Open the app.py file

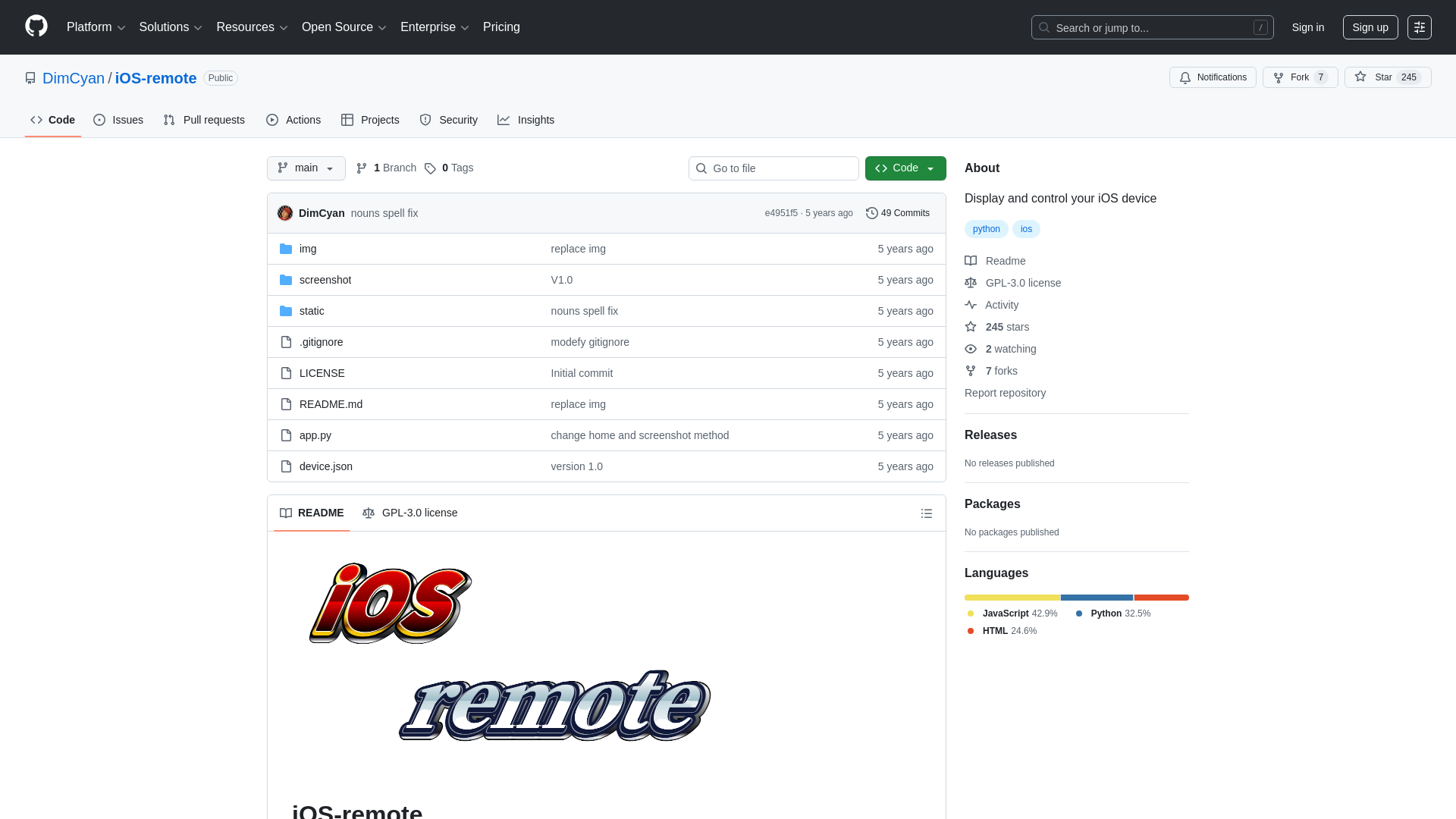coord(315,435)
